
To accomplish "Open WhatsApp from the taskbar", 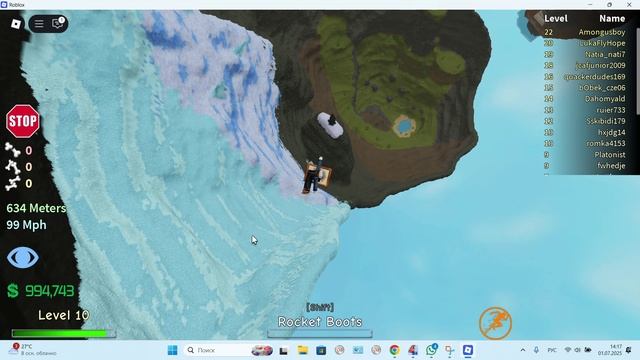I will coord(431,350).
